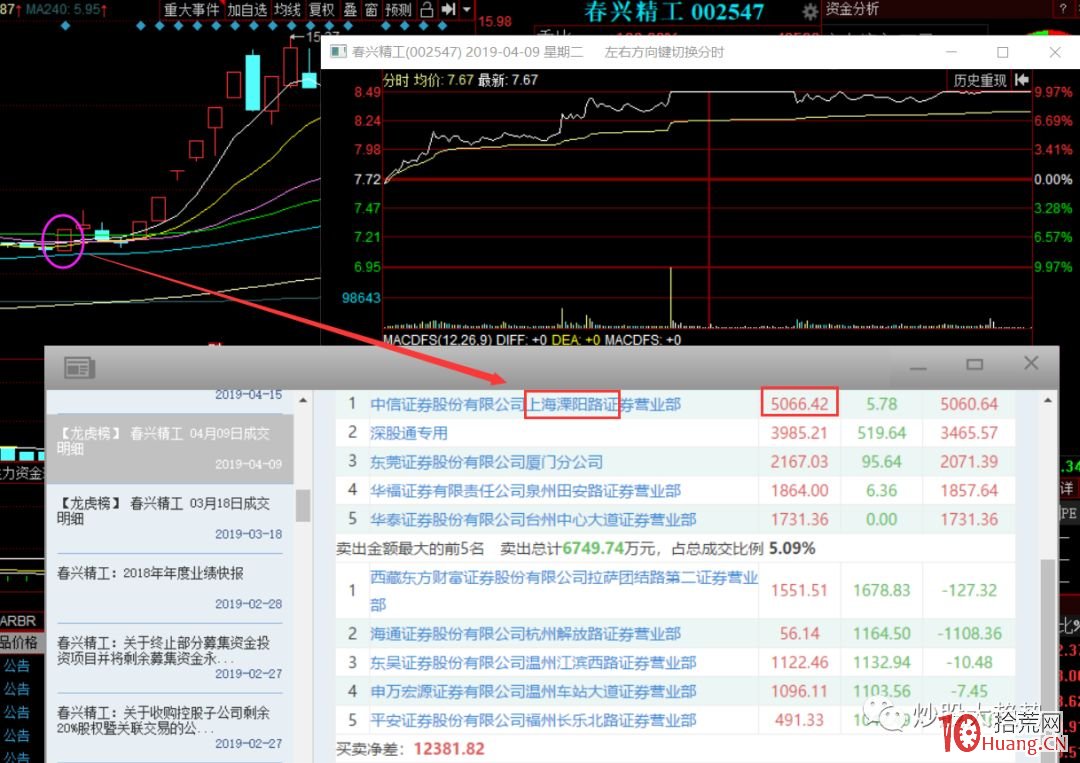Click detail pane scroll-up arrow

(x=1048, y=400)
